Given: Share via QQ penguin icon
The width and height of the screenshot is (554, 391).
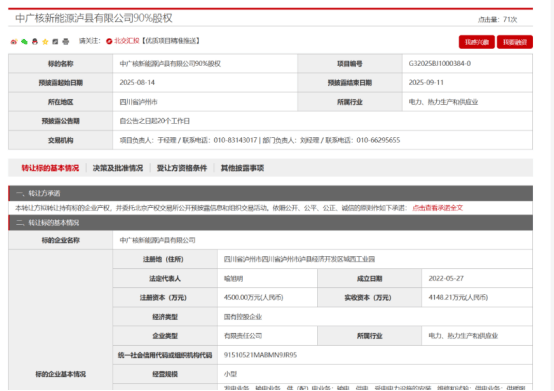Looking at the screenshot, I should click(35, 41).
